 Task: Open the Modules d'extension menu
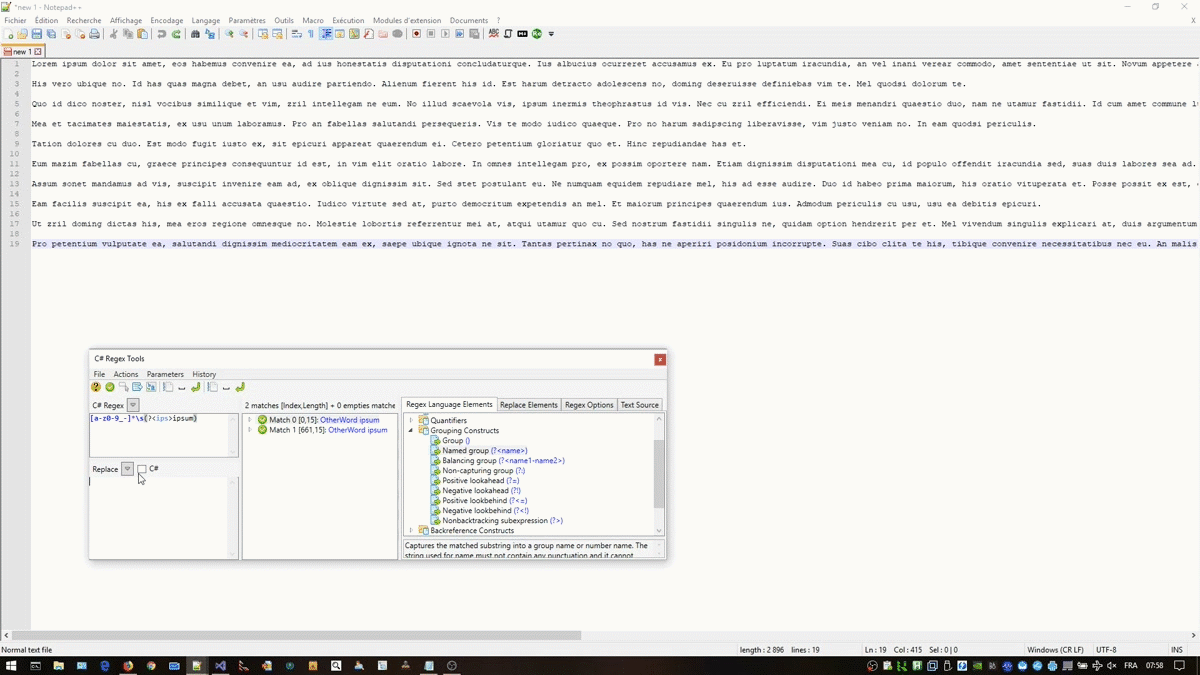pyautogui.click(x=406, y=20)
